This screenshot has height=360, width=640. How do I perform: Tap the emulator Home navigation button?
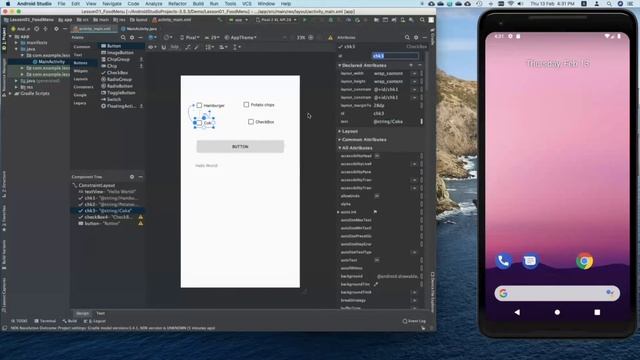click(x=557, y=312)
